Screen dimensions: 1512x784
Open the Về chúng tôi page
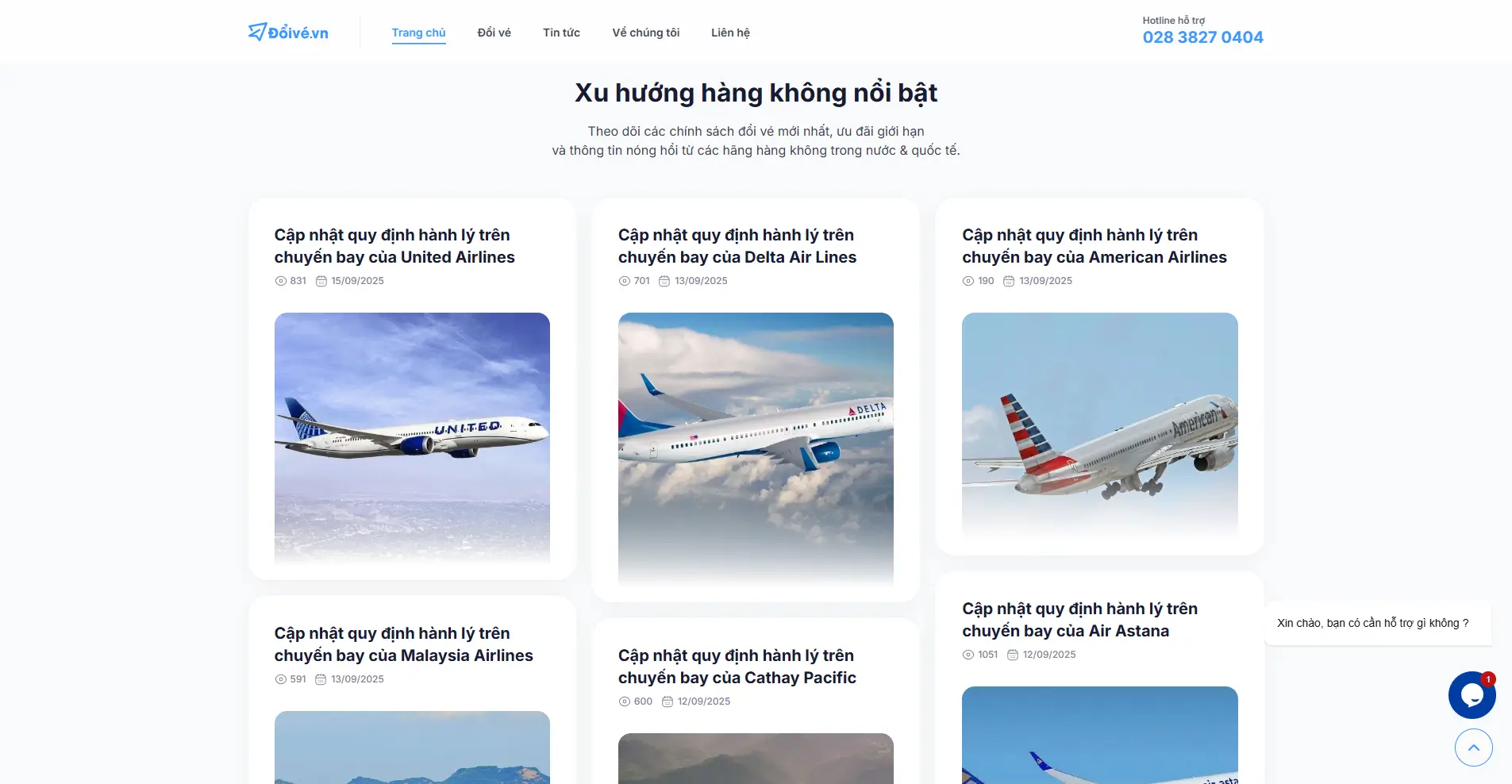pyautogui.click(x=645, y=33)
